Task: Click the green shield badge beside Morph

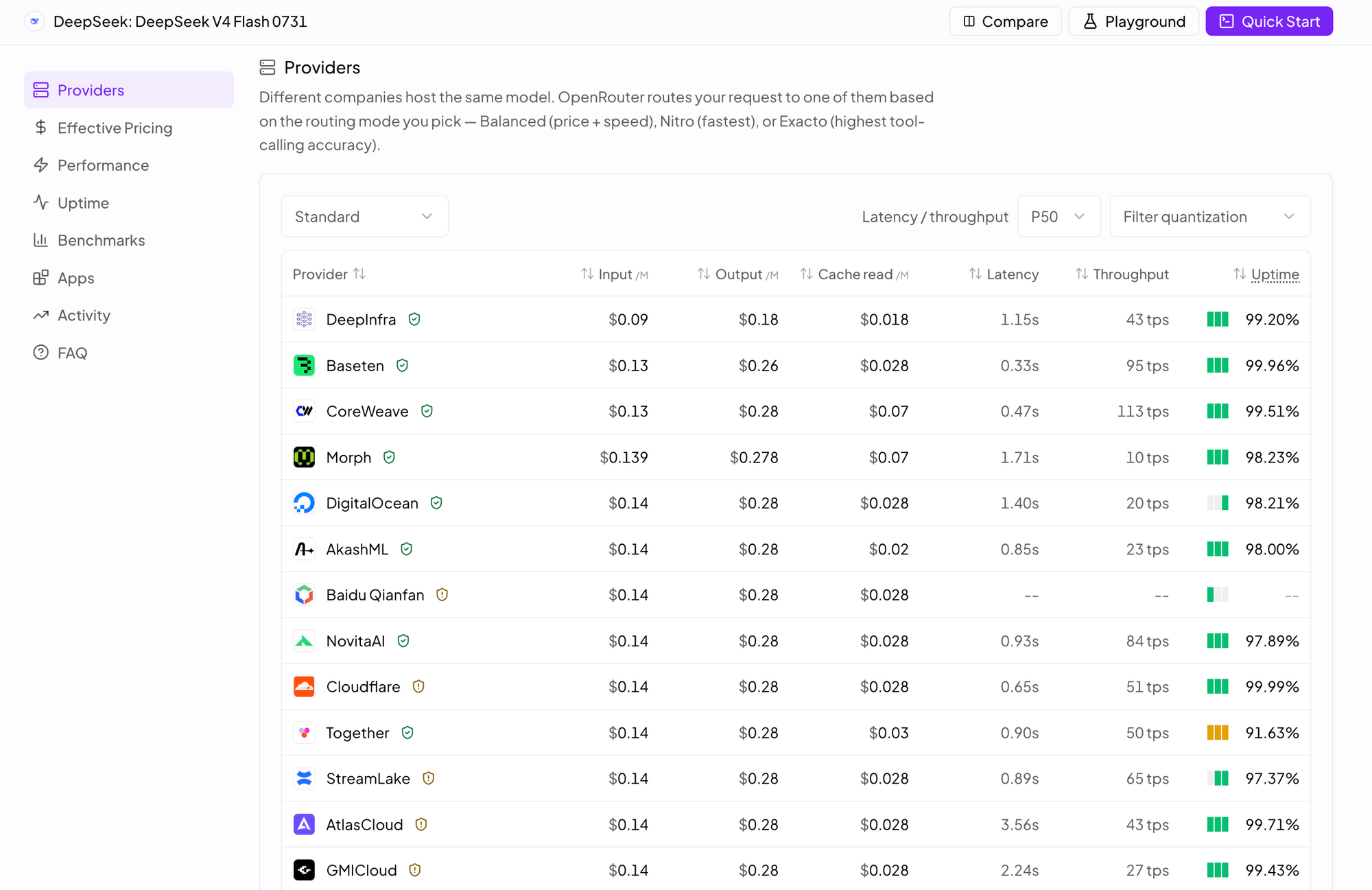Action: click(x=389, y=457)
